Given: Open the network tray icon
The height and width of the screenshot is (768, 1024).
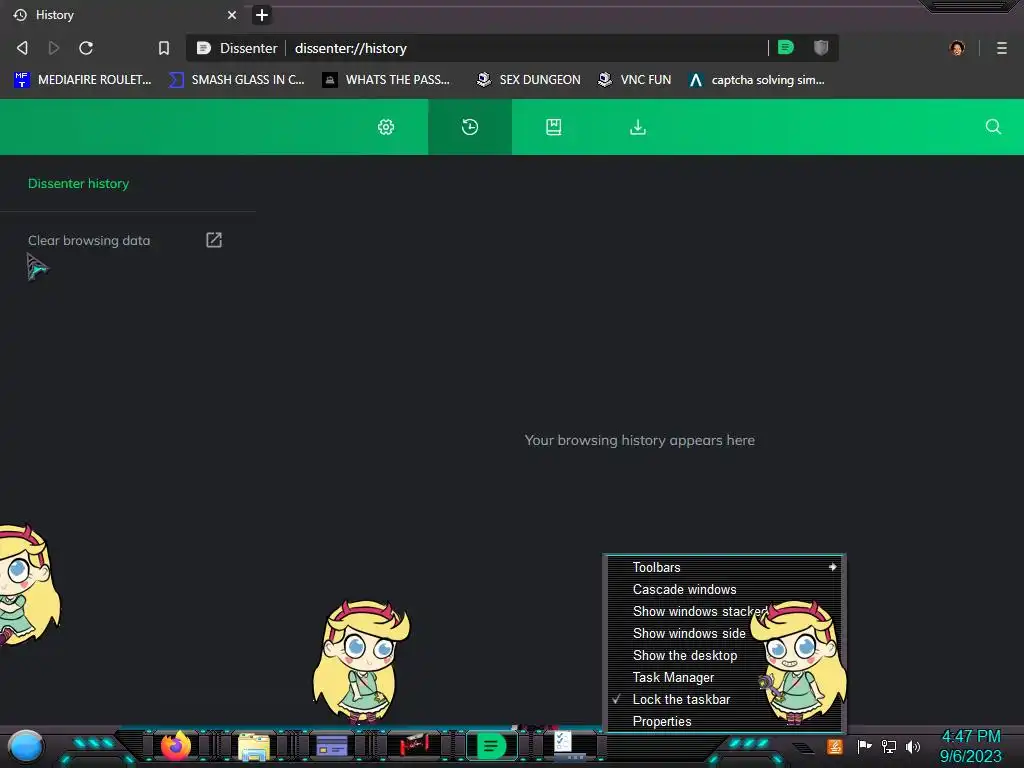Looking at the screenshot, I should [x=889, y=746].
